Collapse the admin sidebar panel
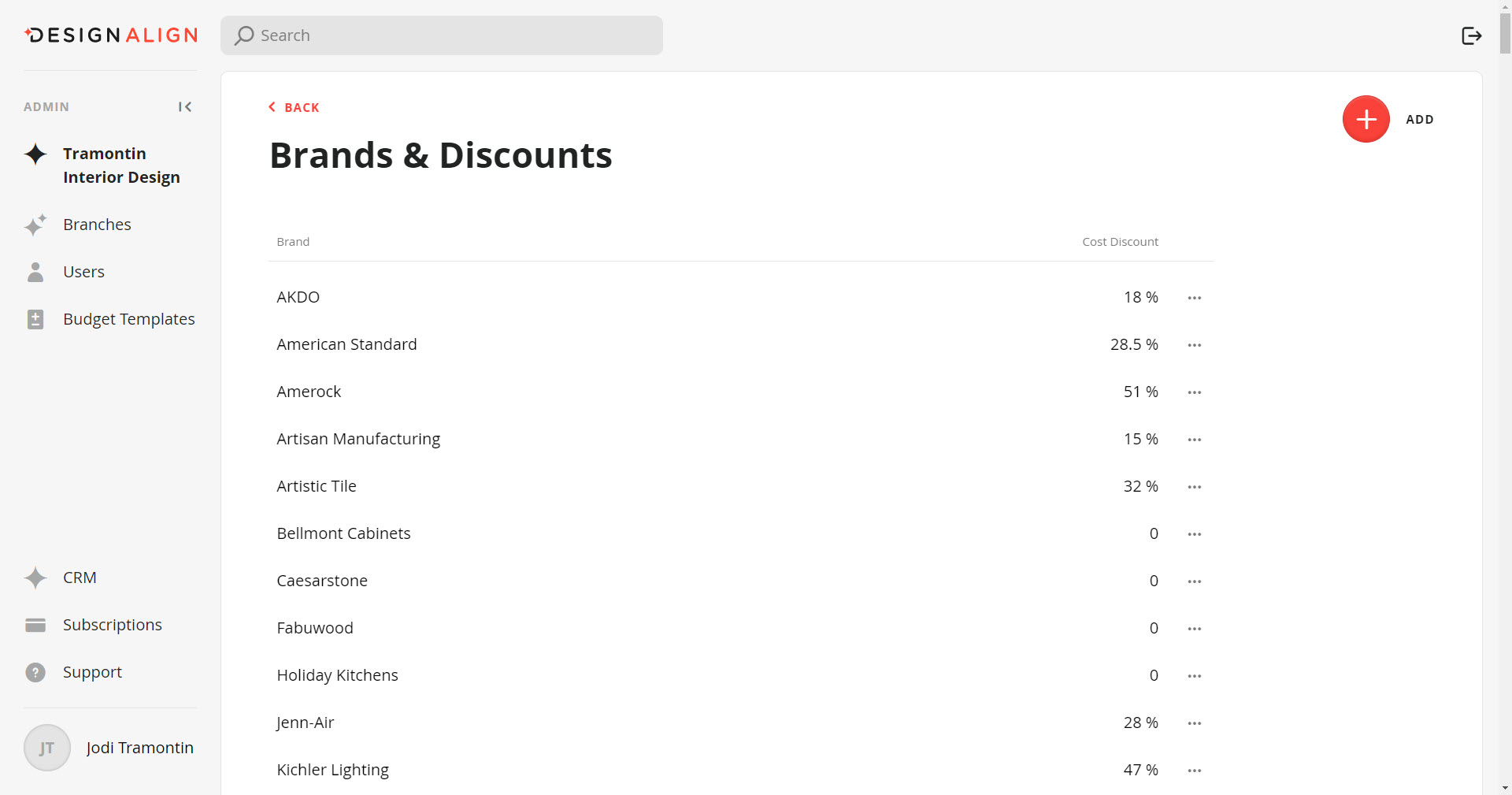 tap(185, 106)
